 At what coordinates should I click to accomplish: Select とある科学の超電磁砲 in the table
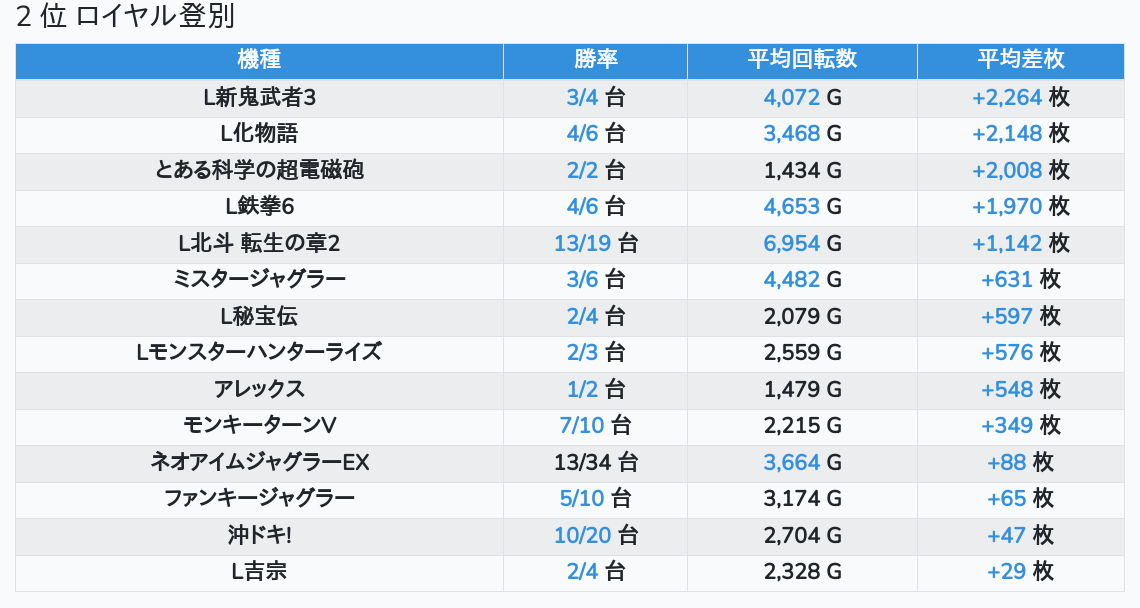259,170
